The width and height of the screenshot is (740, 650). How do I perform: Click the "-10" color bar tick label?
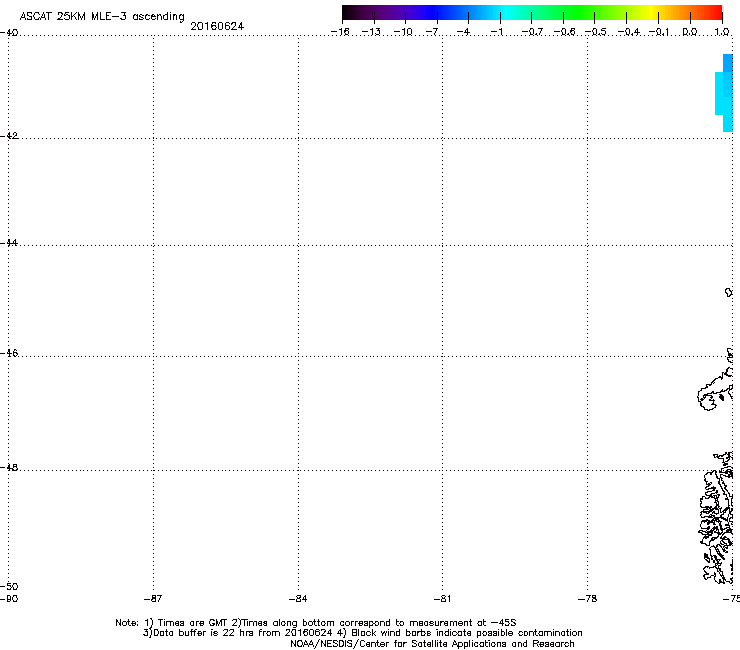(x=403, y=32)
